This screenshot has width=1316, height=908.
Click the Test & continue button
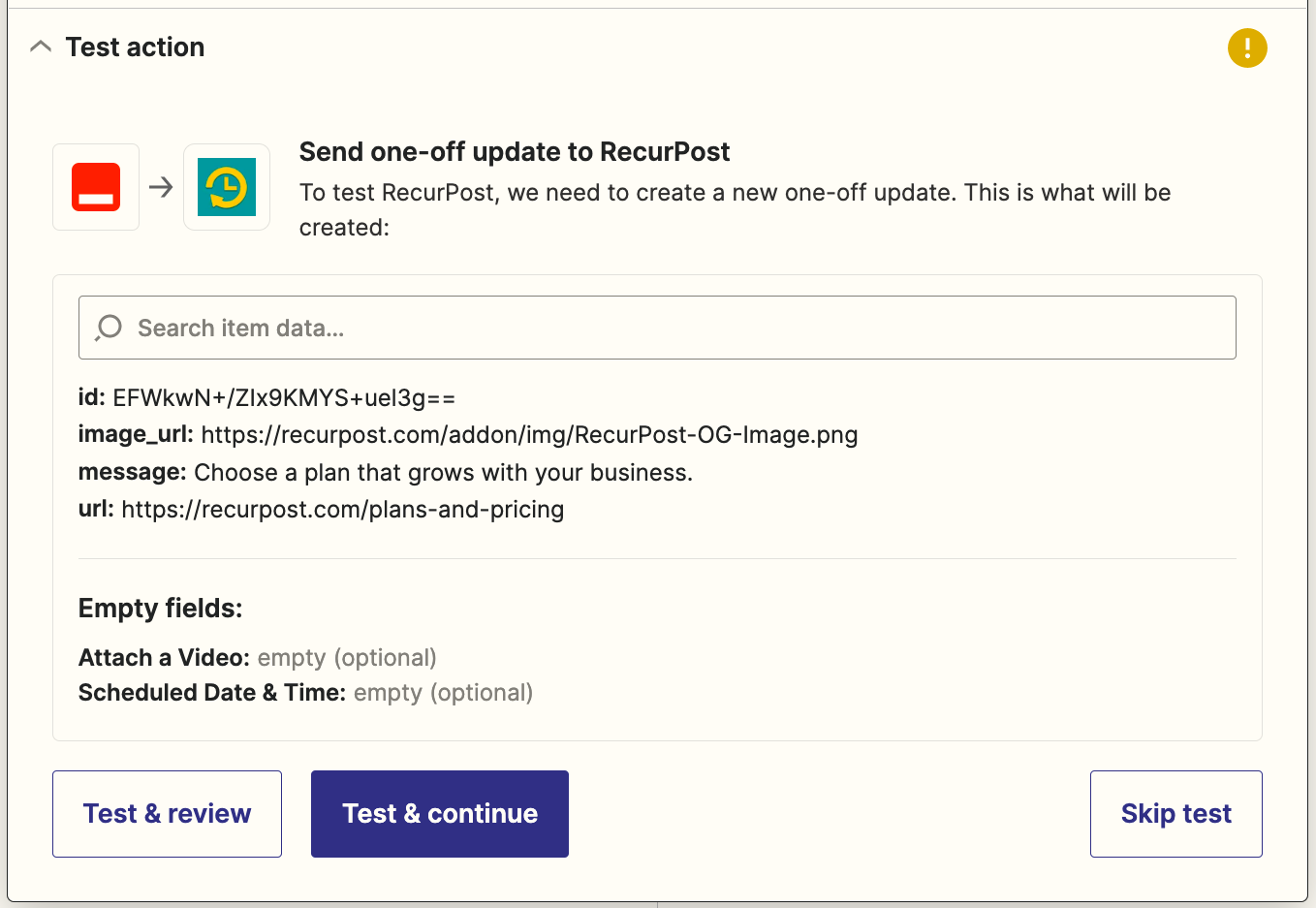(x=440, y=814)
